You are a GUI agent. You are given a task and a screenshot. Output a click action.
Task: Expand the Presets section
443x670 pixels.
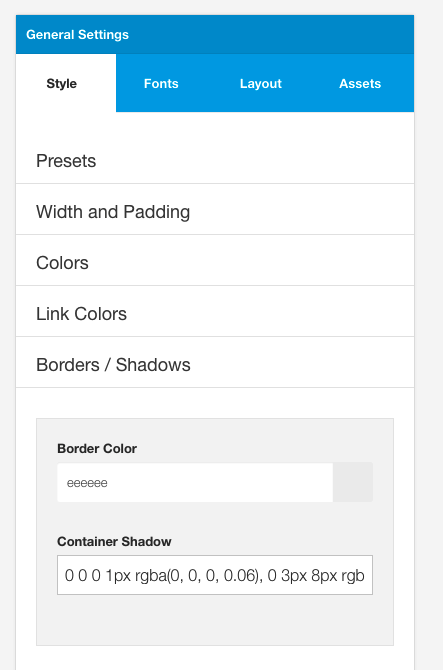(x=215, y=161)
